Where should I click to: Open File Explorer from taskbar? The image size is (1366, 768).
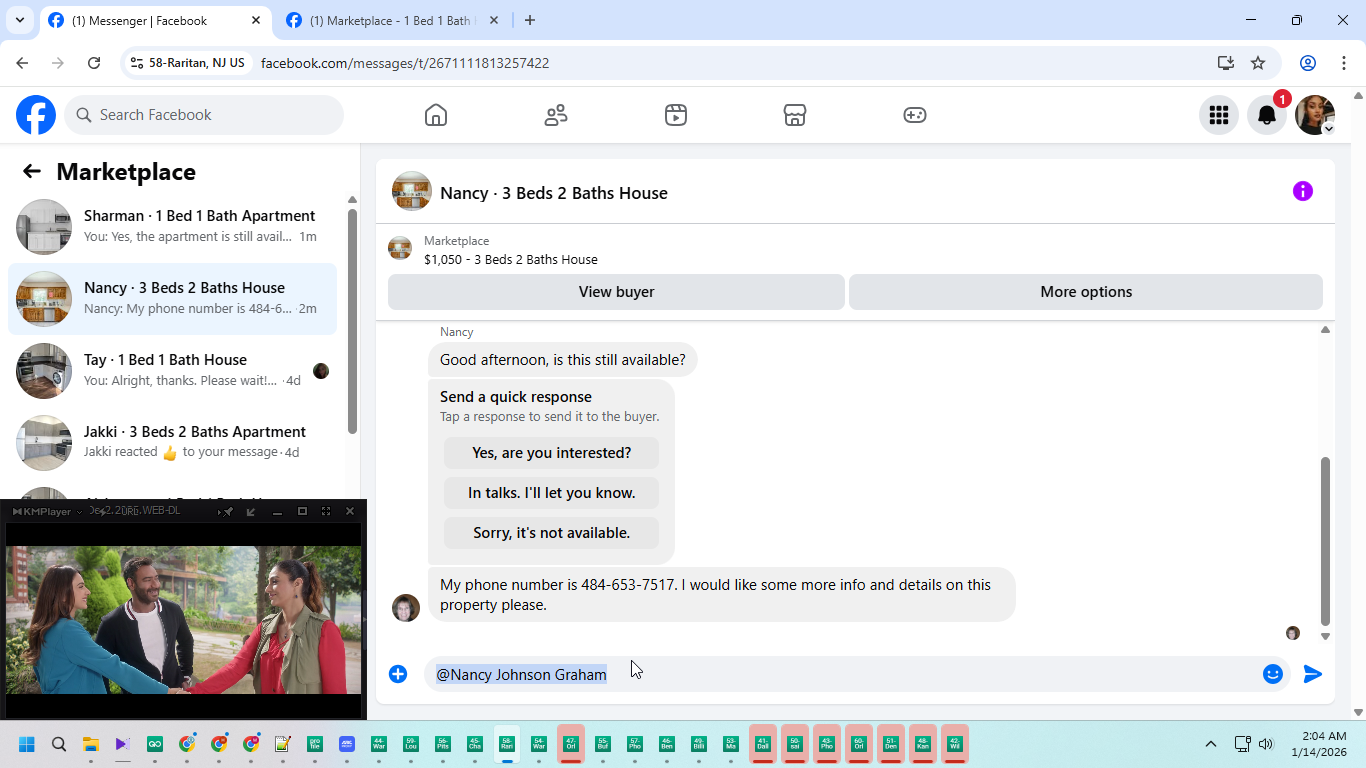(x=91, y=744)
